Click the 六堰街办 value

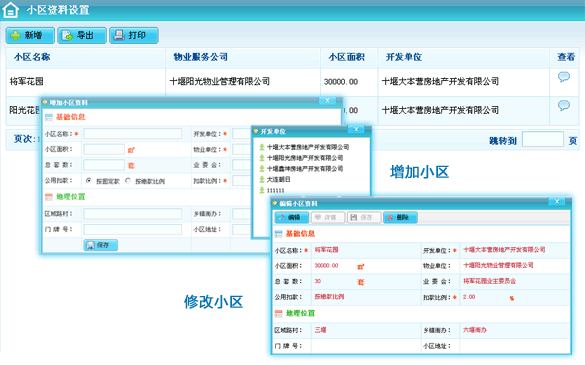(475, 330)
